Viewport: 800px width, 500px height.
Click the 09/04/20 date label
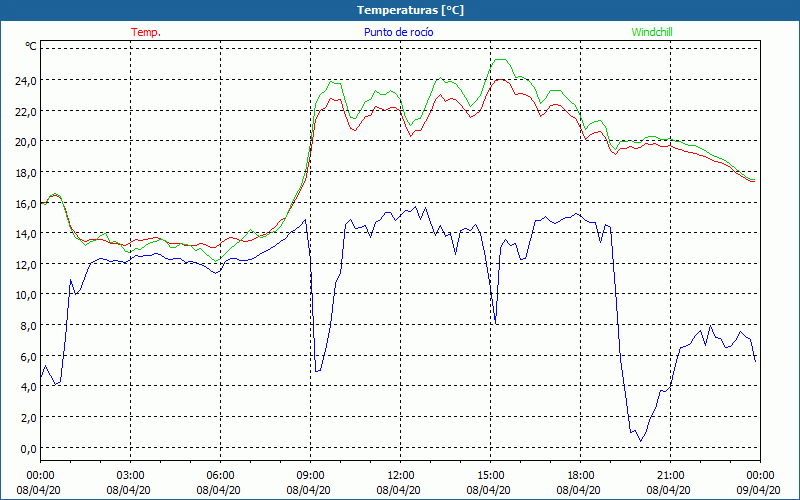point(760,490)
